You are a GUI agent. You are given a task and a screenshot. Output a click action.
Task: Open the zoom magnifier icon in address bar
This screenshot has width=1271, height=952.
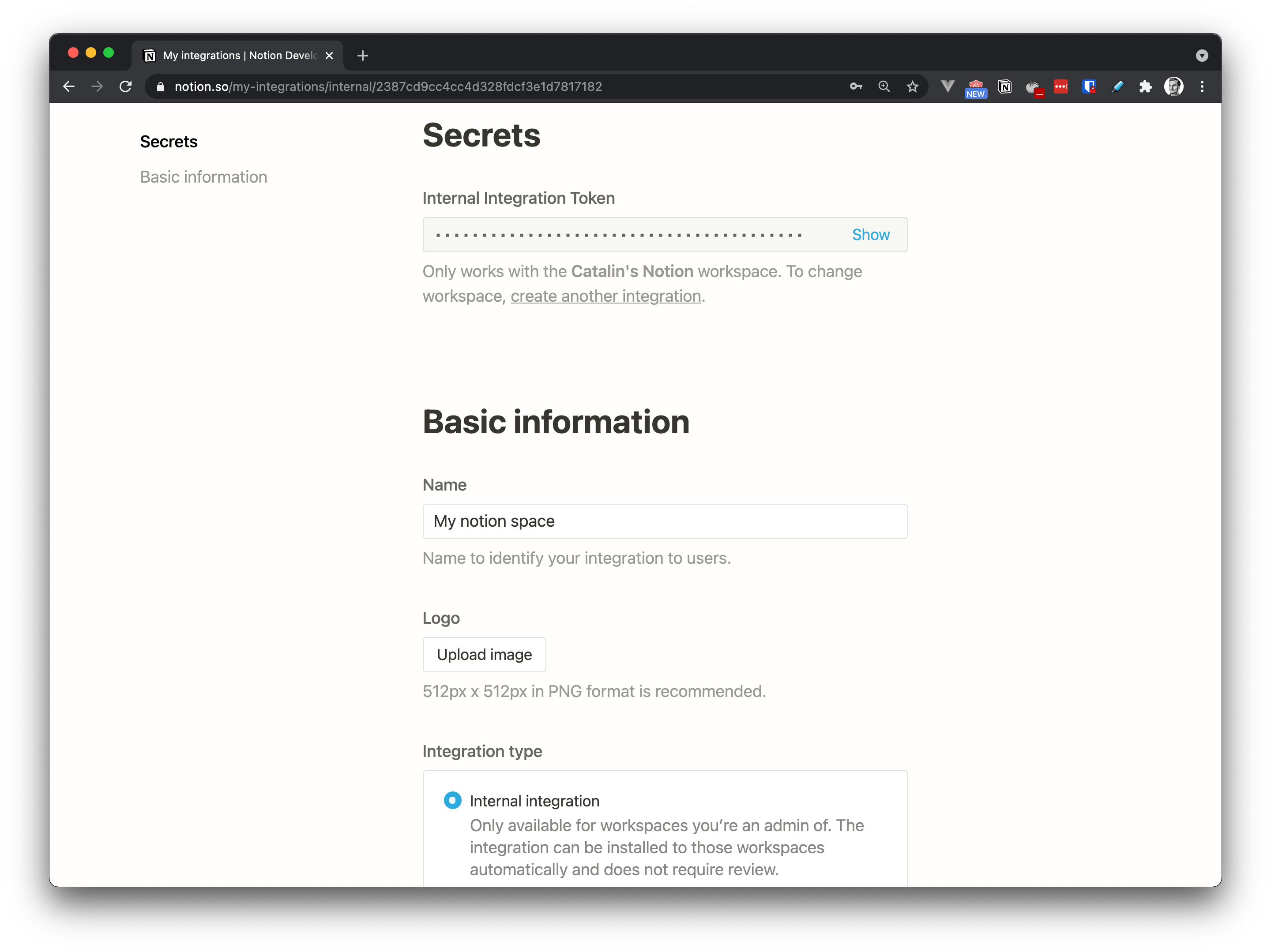884,87
